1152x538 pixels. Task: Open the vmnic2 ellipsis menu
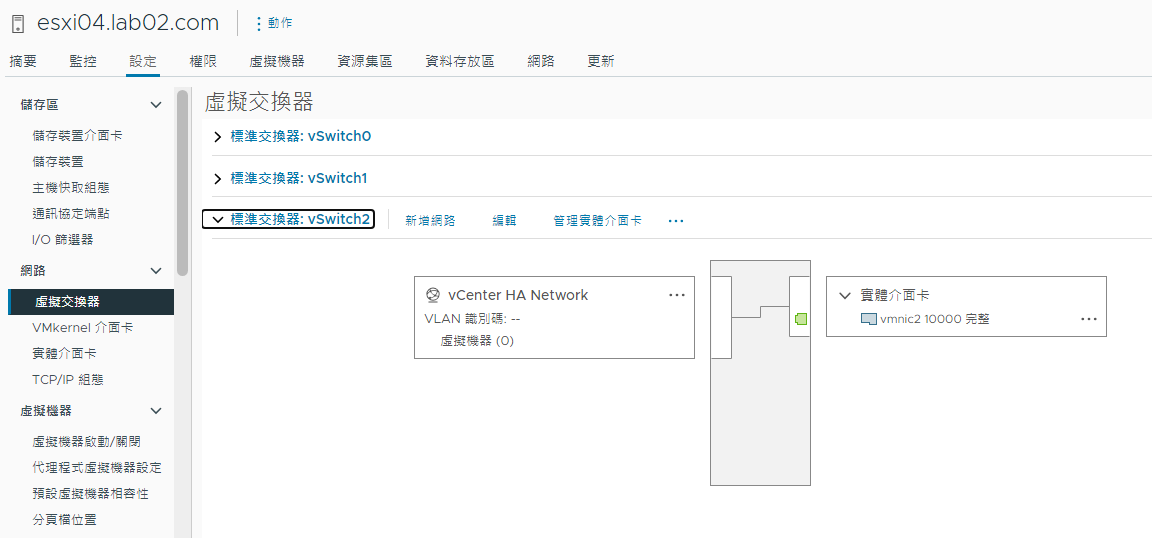(1089, 319)
